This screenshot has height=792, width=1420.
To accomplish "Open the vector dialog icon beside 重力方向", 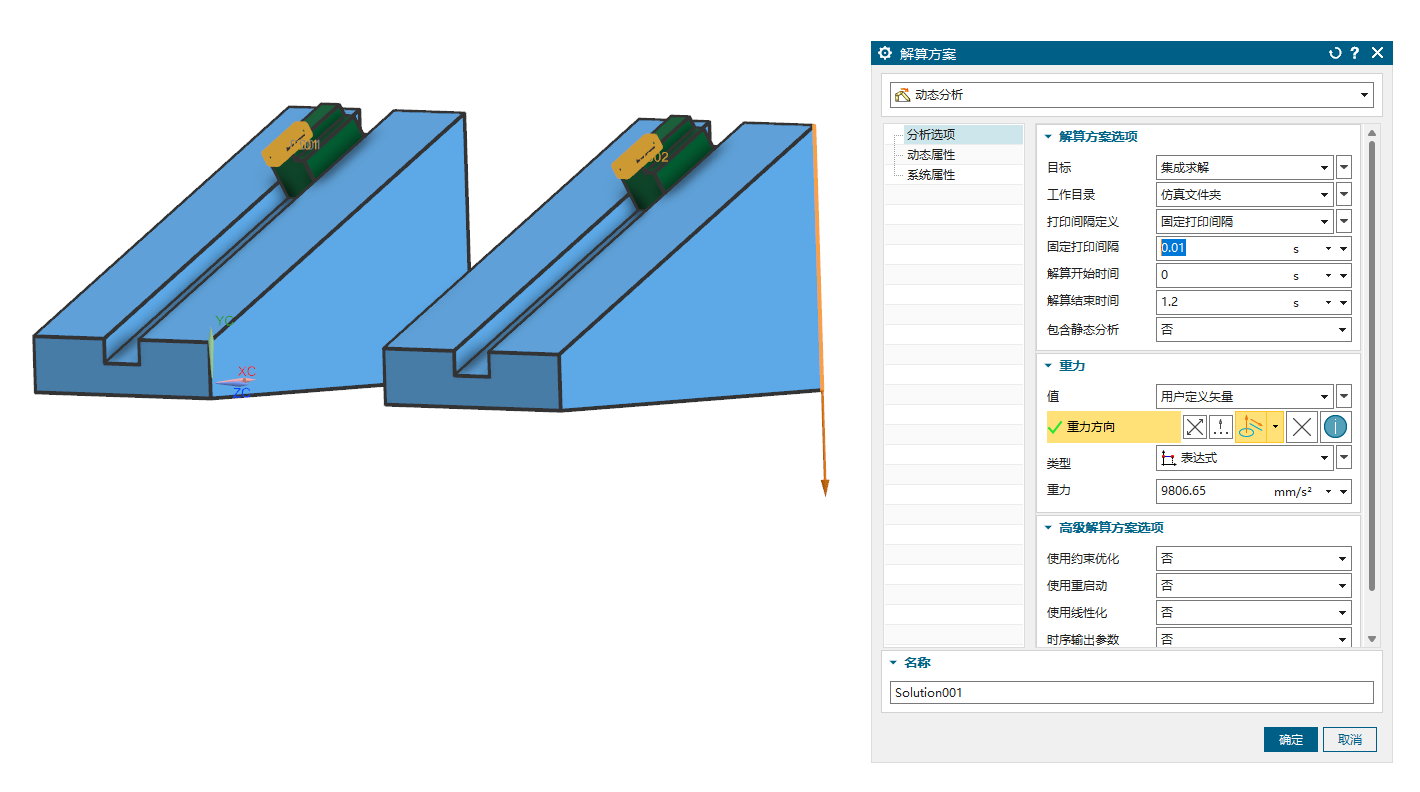I will [1220, 427].
